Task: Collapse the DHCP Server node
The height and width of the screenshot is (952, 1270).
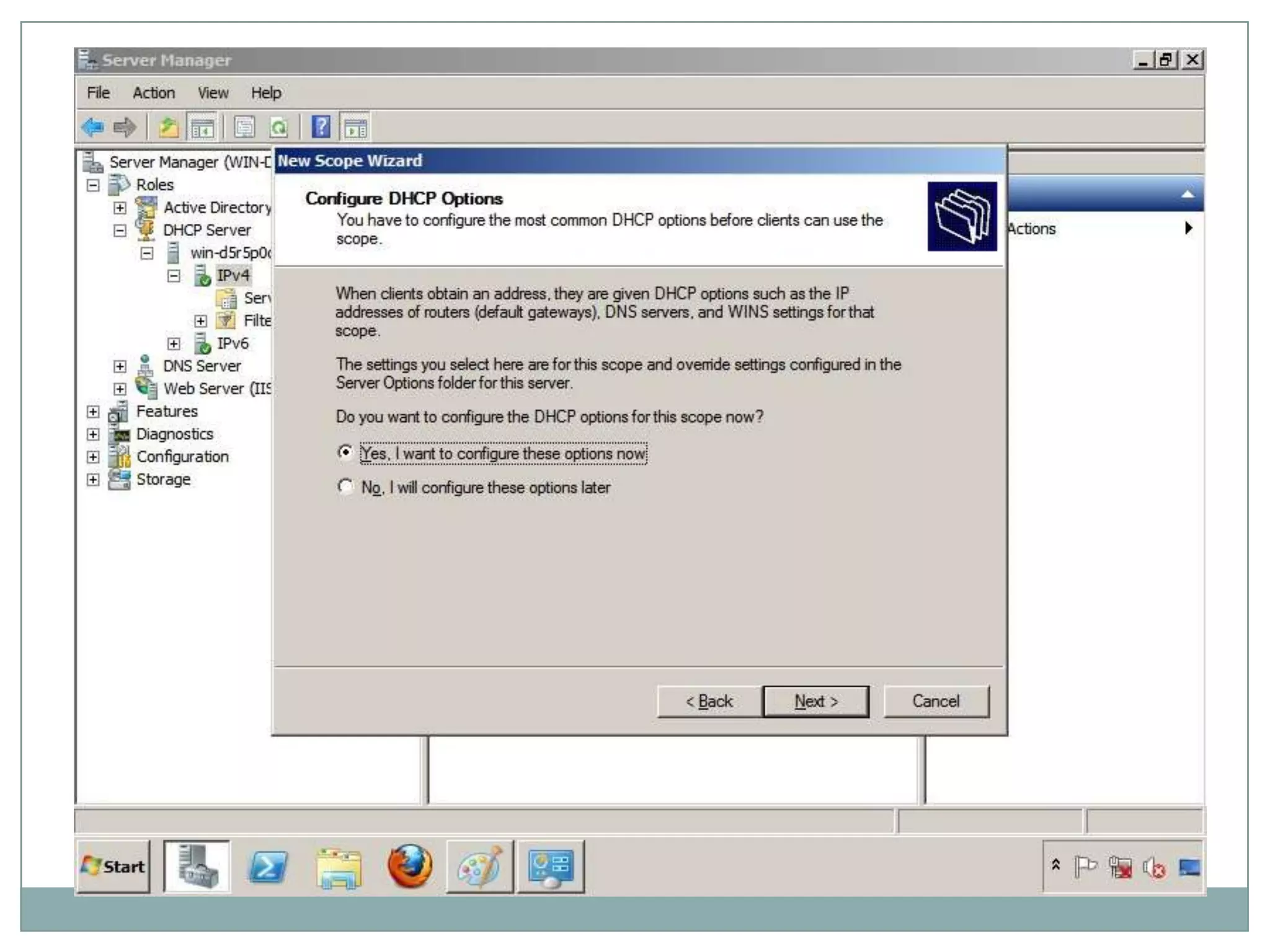Action: pyautogui.click(x=120, y=231)
